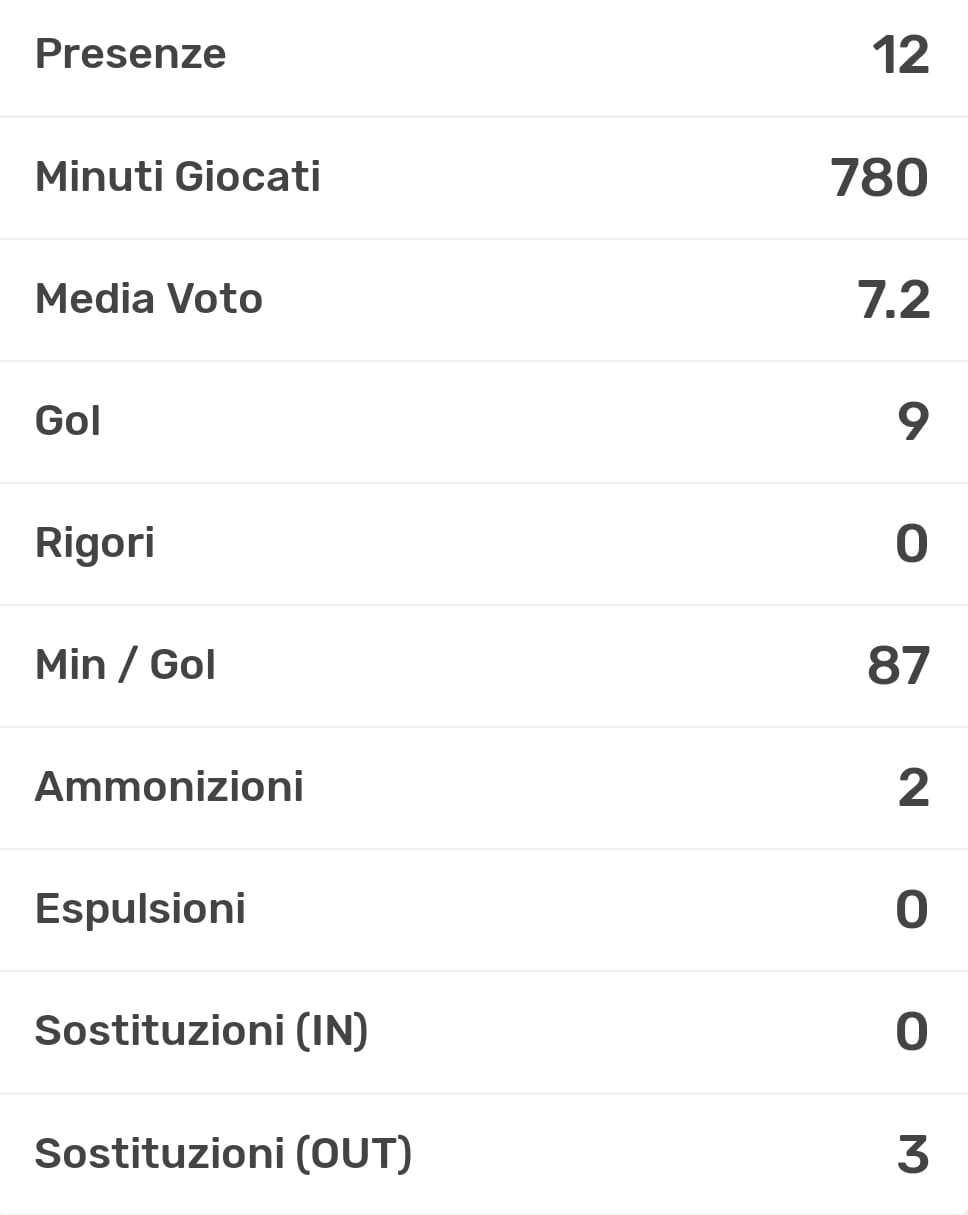Image resolution: width=968 pixels, height=1215 pixels.
Task: Tap the minutes per goal value 87
Action: pos(898,666)
